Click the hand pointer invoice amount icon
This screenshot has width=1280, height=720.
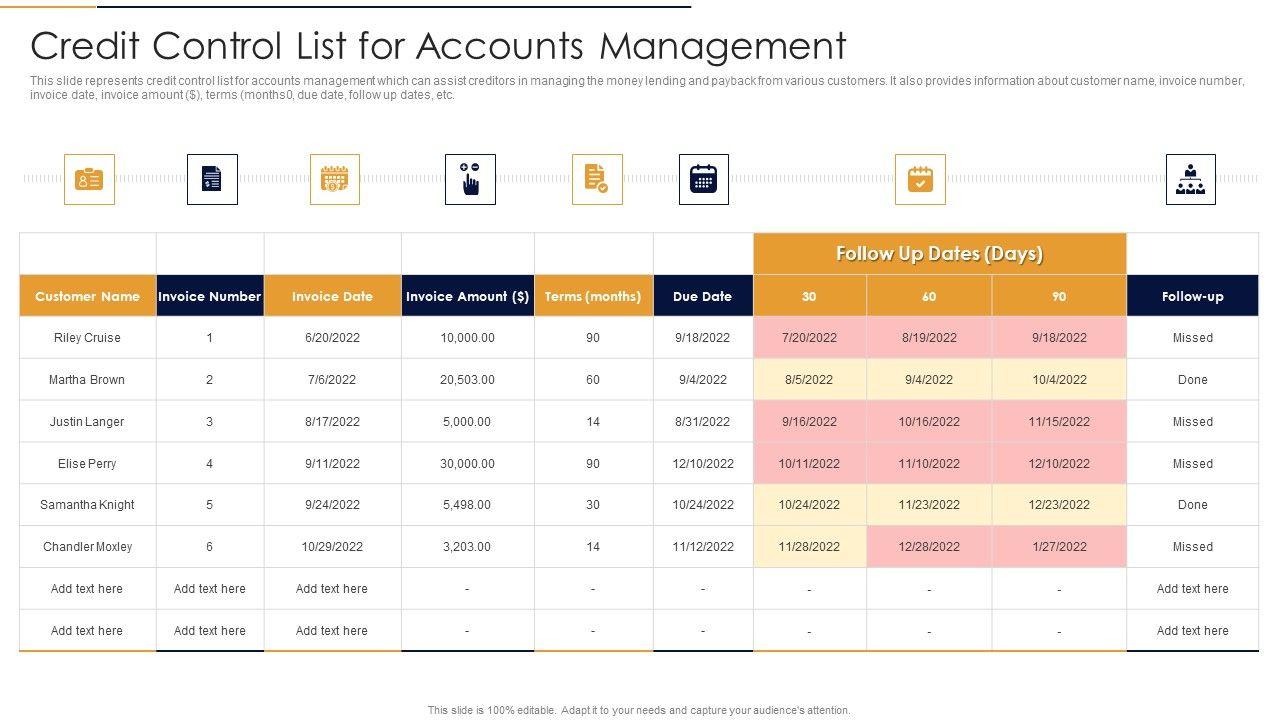click(470, 179)
